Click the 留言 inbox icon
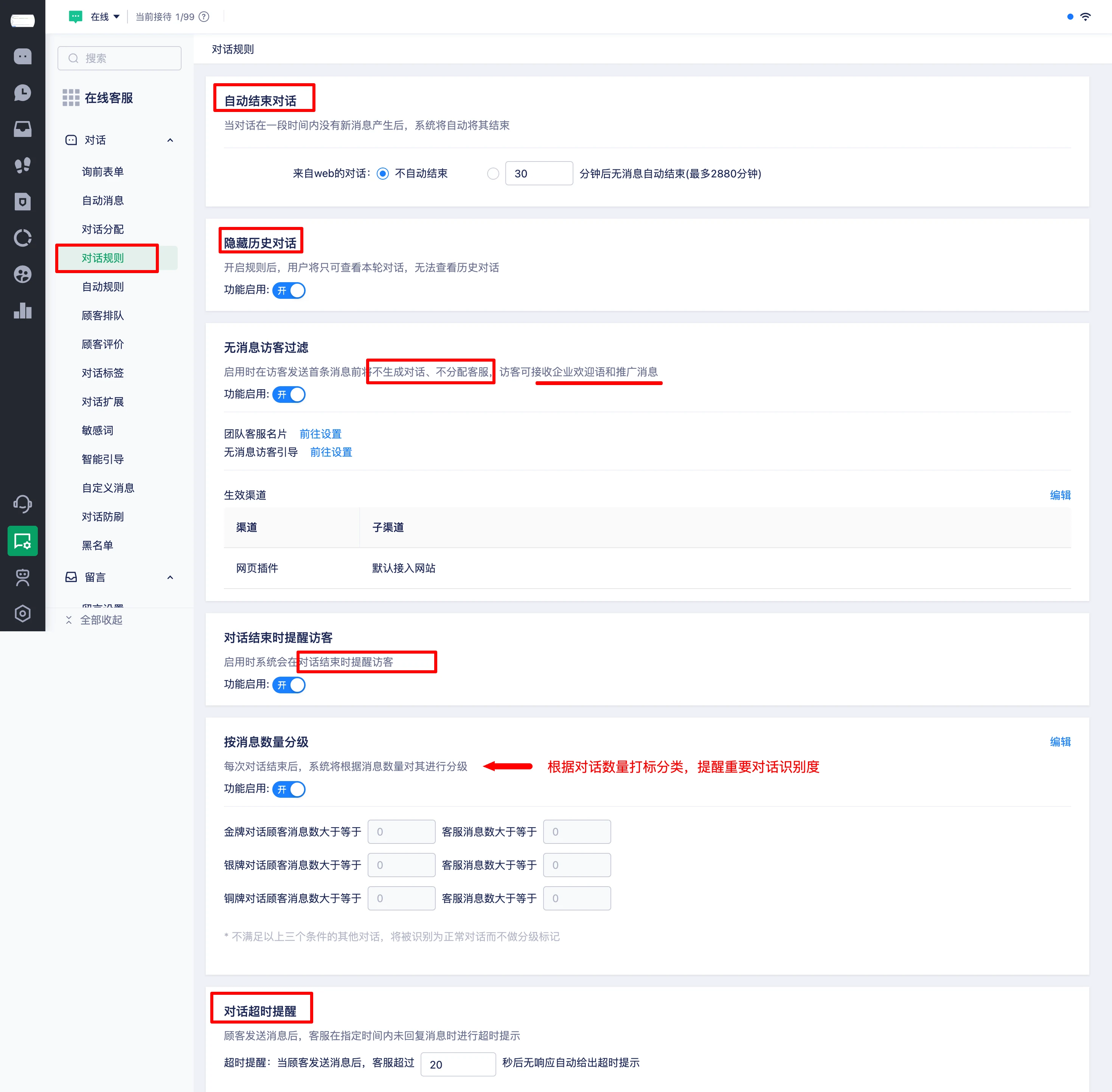 [x=71, y=577]
